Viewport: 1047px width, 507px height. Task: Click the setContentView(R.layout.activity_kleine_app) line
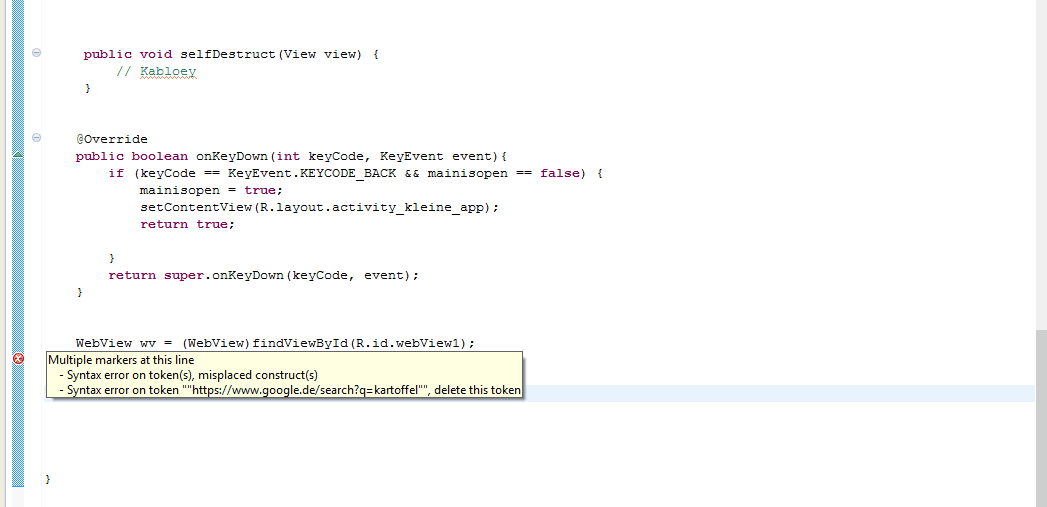click(x=319, y=207)
